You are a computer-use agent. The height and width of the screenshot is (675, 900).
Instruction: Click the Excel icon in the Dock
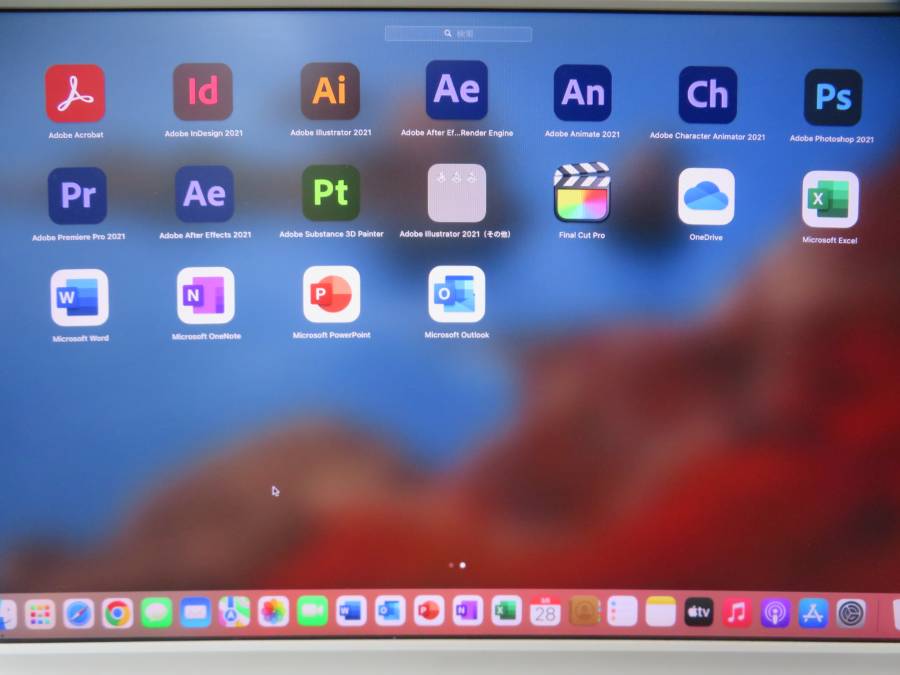(x=506, y=611)
